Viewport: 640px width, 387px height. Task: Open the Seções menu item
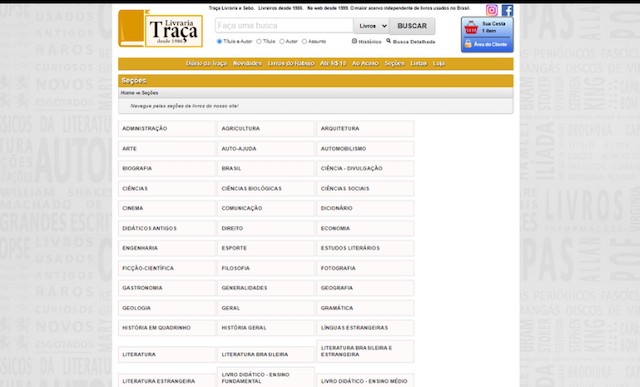[x=394, y=63]
